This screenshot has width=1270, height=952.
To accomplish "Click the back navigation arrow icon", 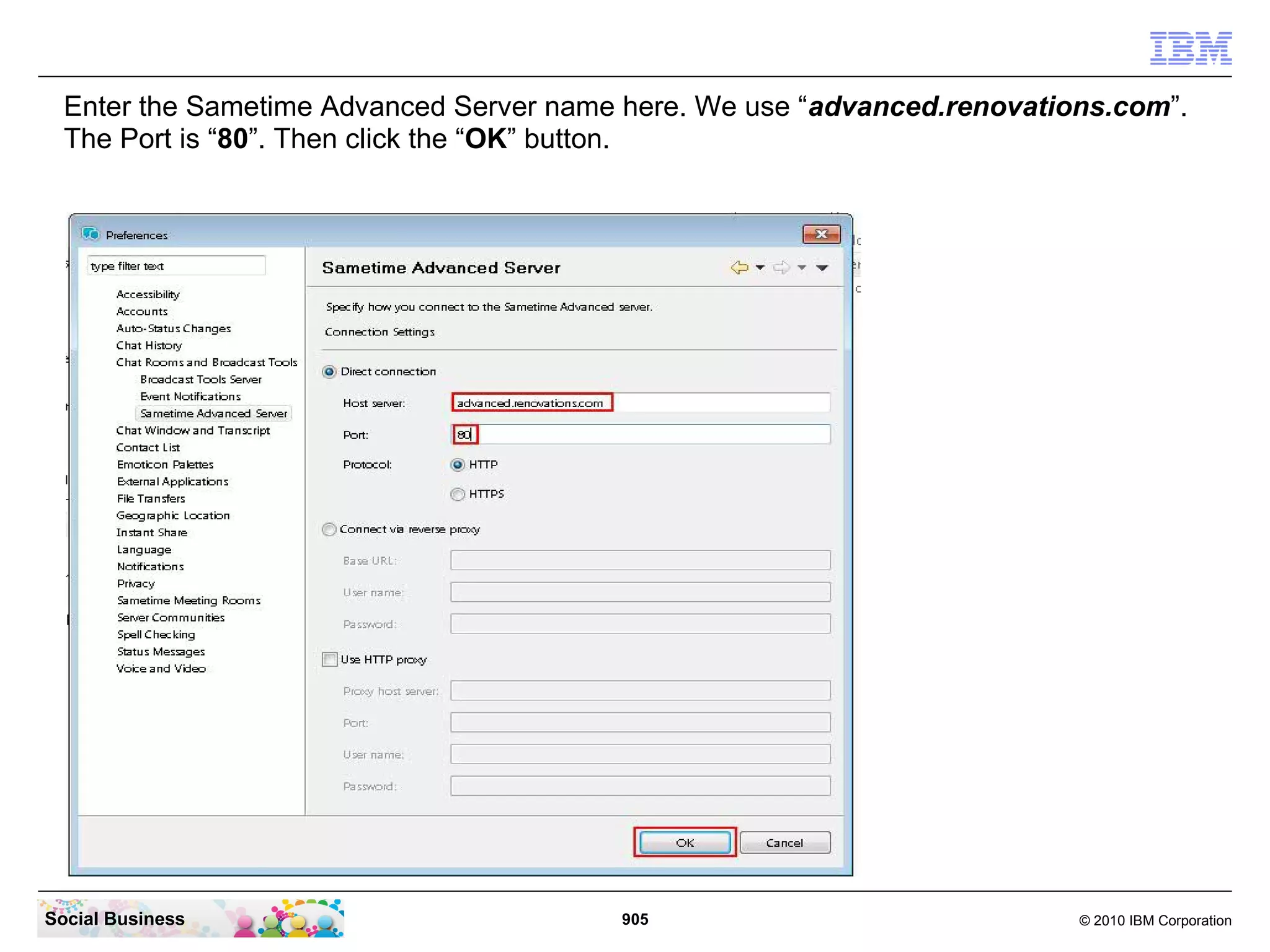I will 739,268.
